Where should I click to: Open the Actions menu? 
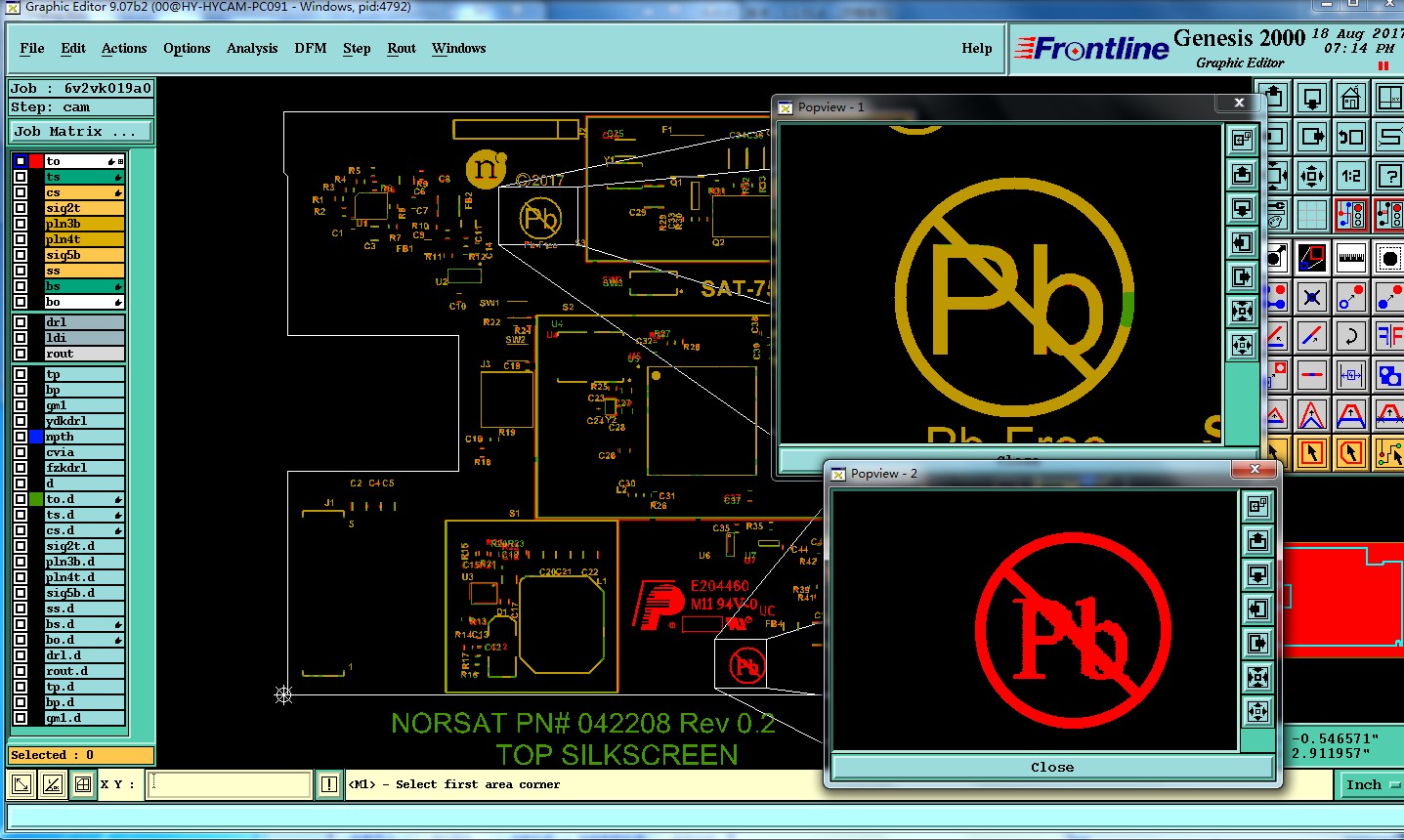[124, 48]
